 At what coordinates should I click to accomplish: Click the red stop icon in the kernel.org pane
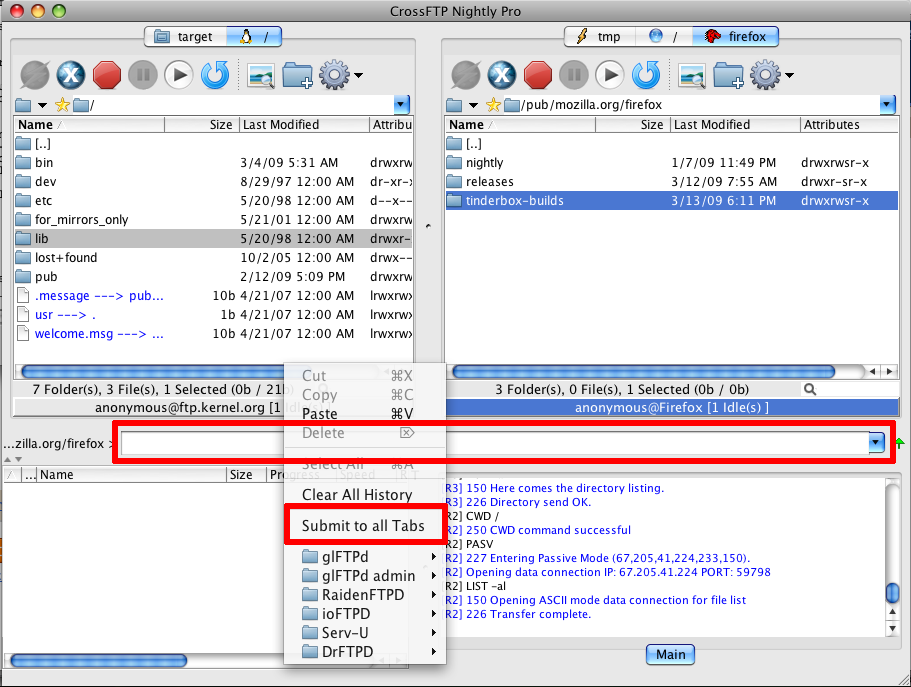107,76
